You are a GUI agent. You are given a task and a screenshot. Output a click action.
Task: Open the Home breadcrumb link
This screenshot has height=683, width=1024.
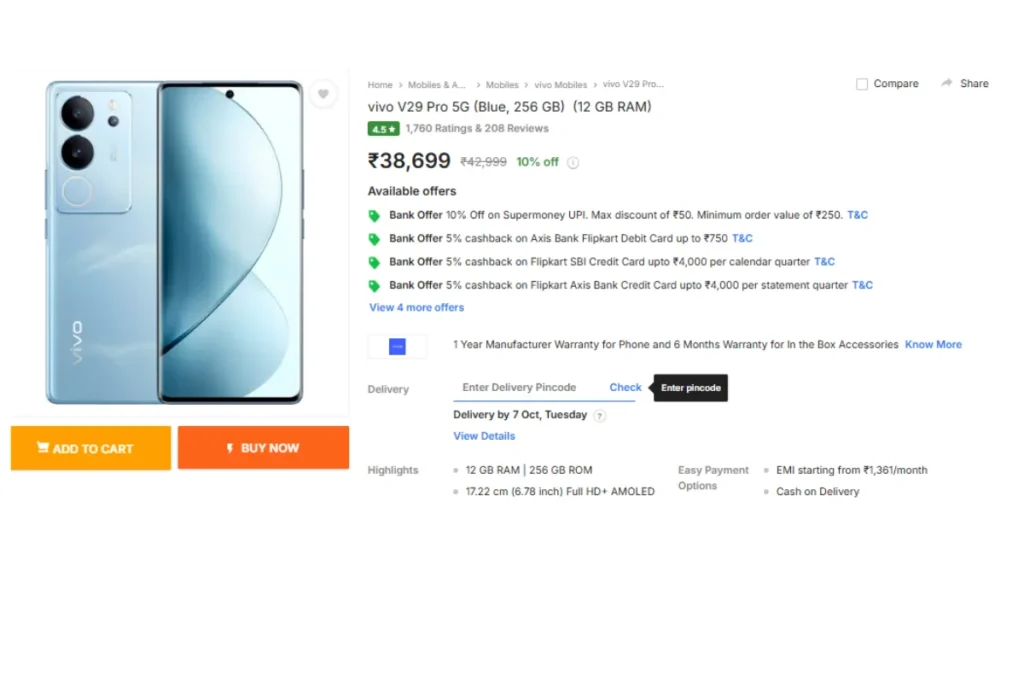pyautogui.click(x=380, y=85)
